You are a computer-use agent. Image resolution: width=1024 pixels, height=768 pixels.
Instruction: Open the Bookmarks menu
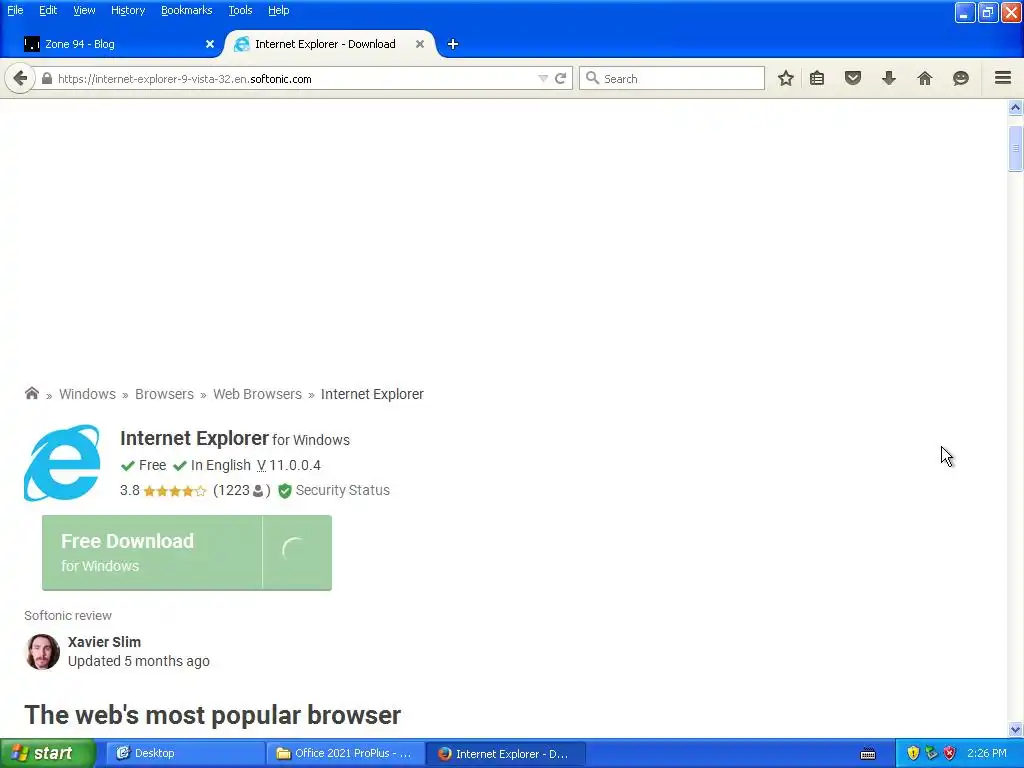pos(187,10)
